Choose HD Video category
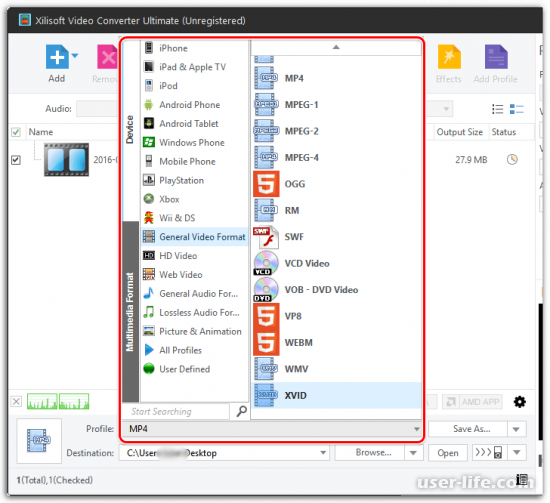 pyautogui.click(x=195, y=256)
